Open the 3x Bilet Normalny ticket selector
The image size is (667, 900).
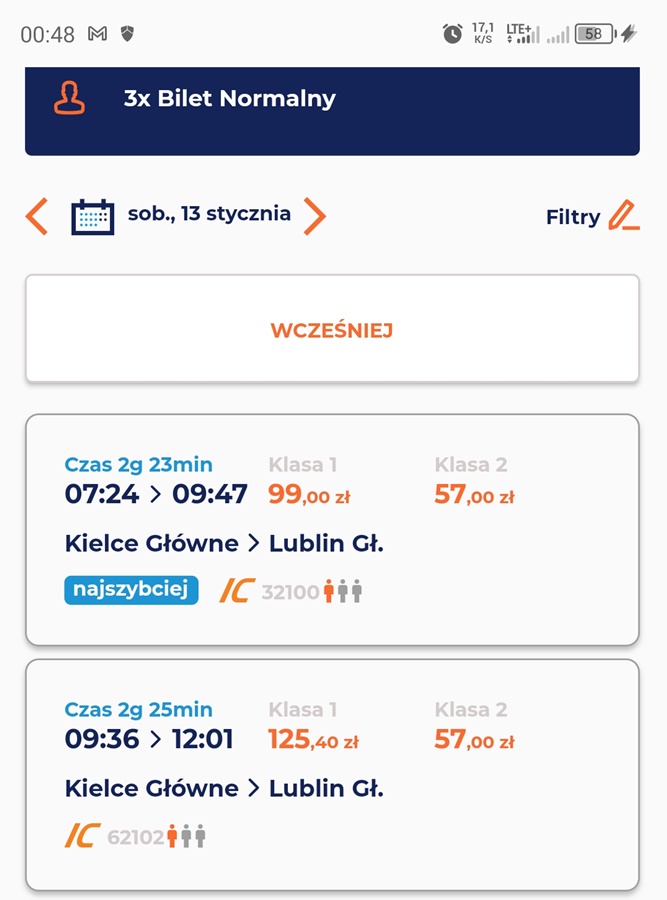[x=332, y=111]
